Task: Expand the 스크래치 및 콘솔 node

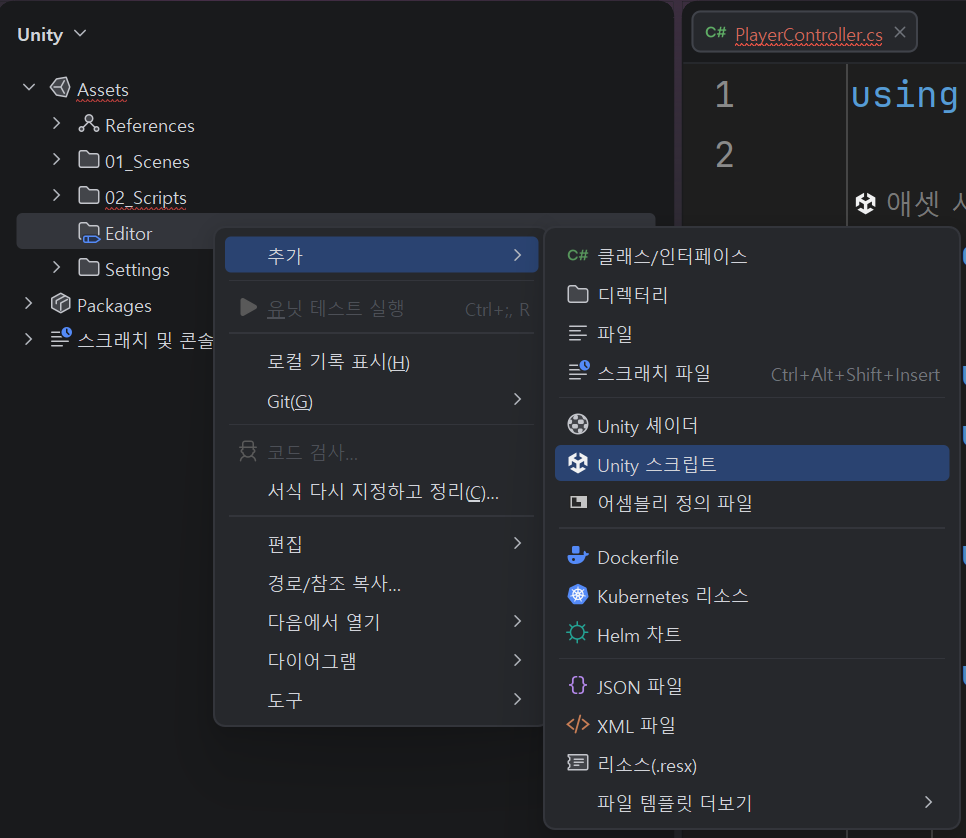Action: [28, 339]
